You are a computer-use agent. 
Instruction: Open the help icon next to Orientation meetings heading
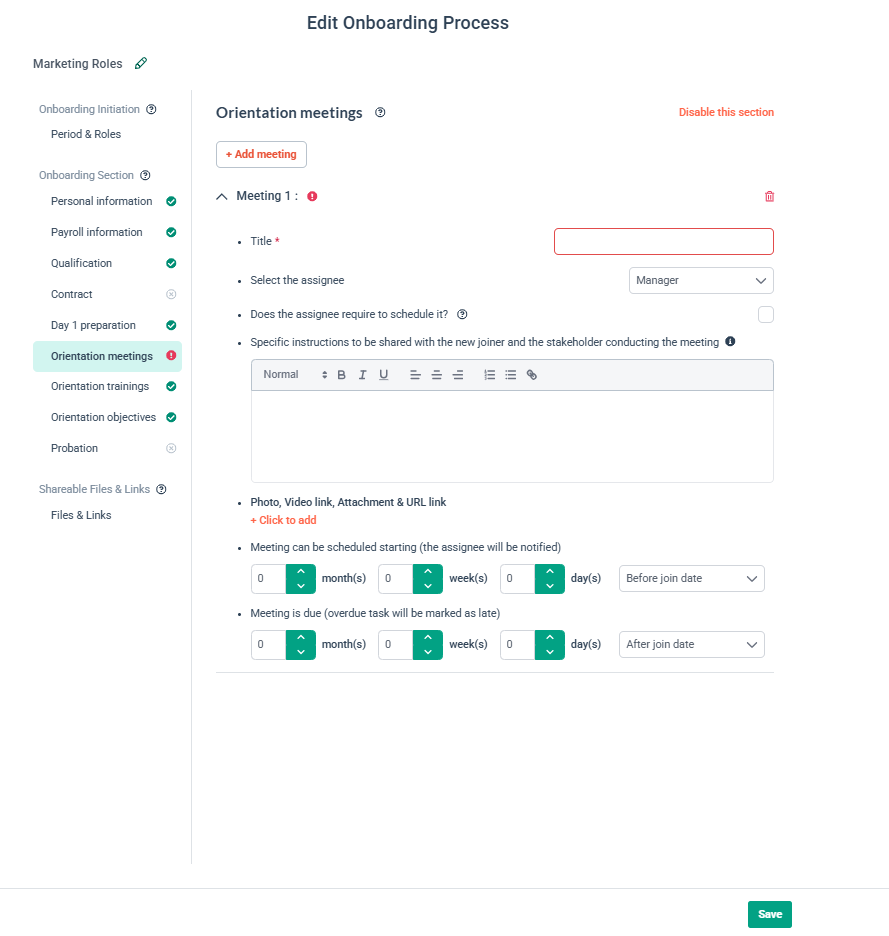click(380, 113)
